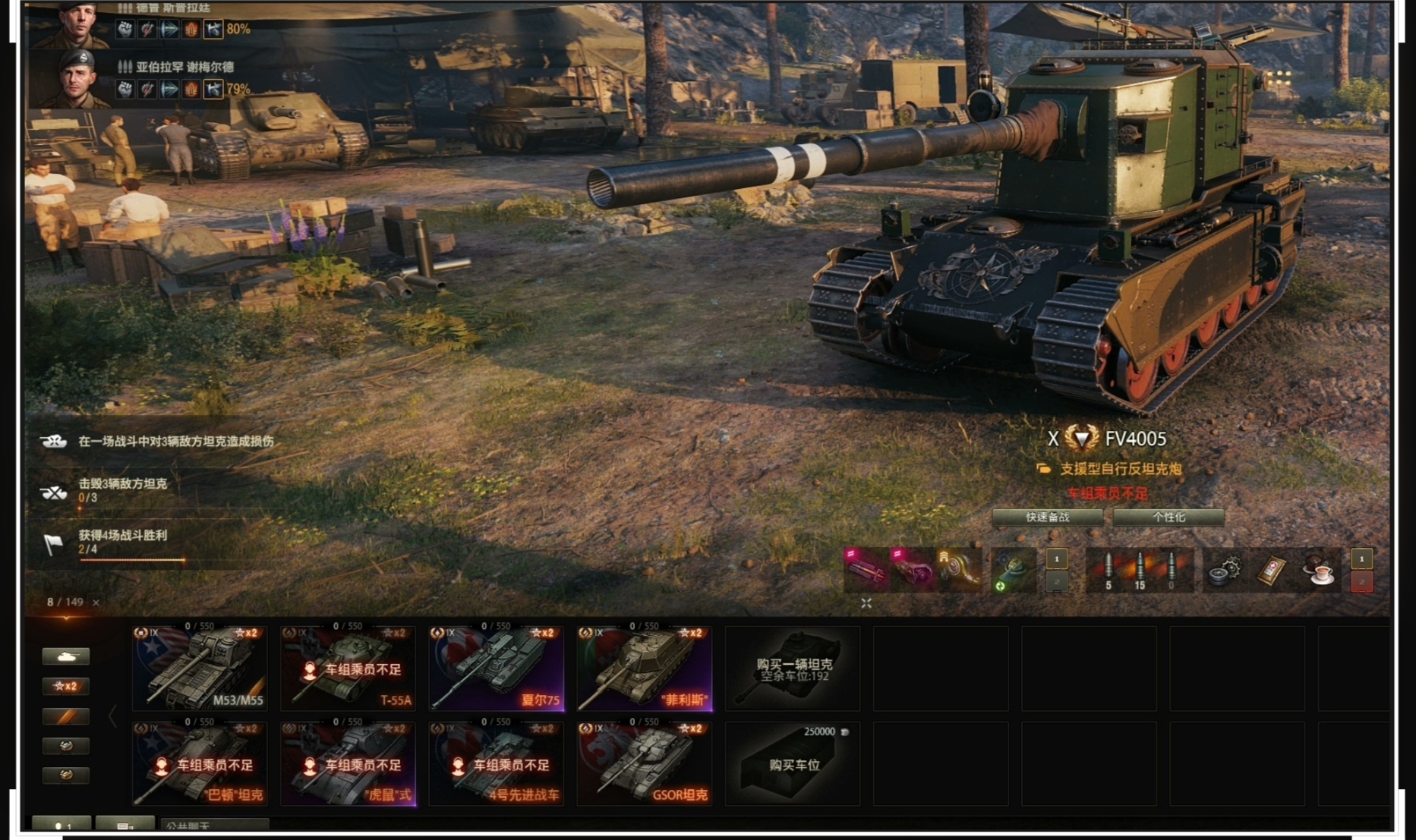Viewport: 1416px width, 840px height.
Task: Click the first aid package consumable
Action: 1272,571
